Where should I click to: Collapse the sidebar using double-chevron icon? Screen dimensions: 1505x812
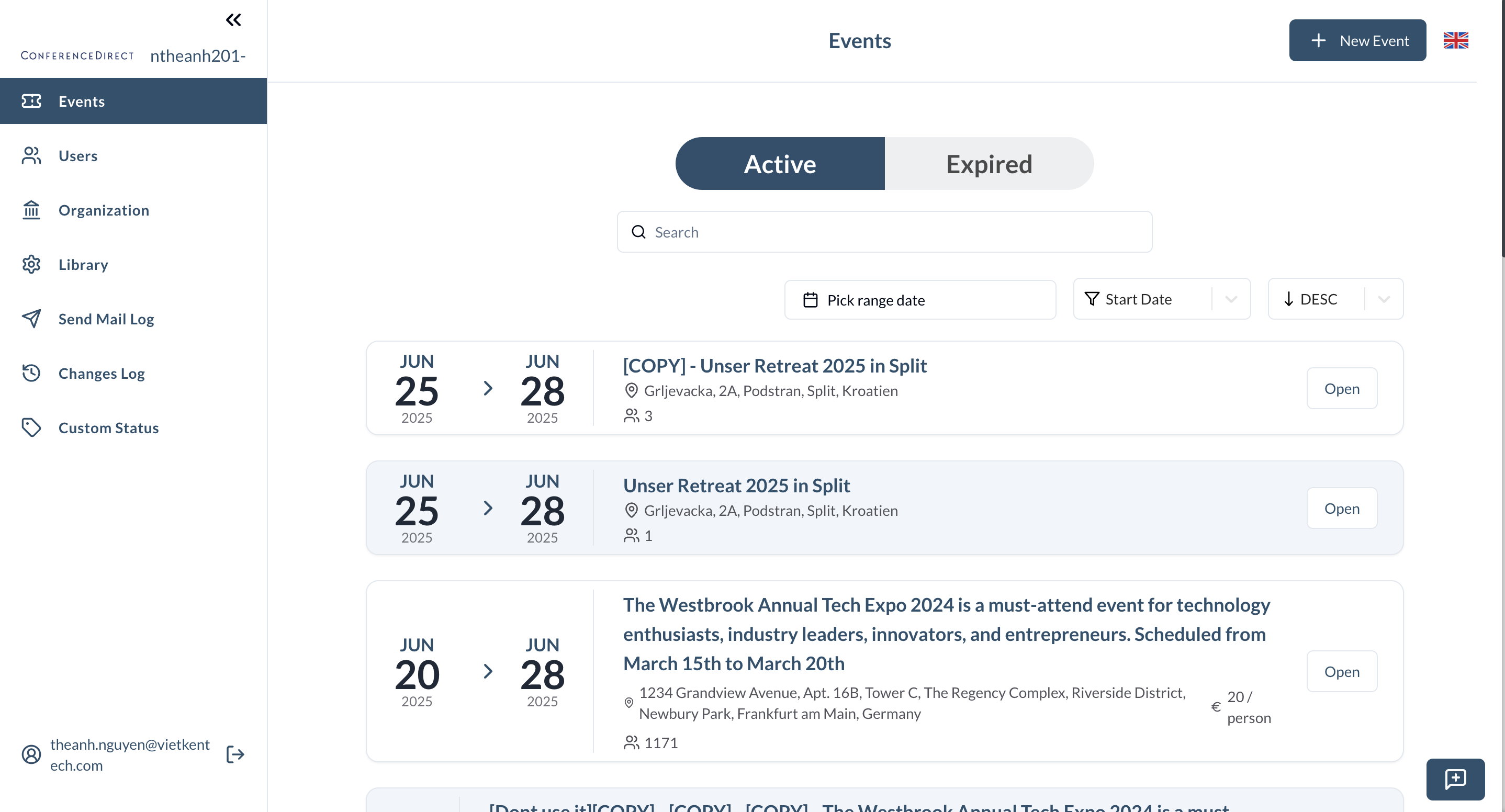(233, 19)
